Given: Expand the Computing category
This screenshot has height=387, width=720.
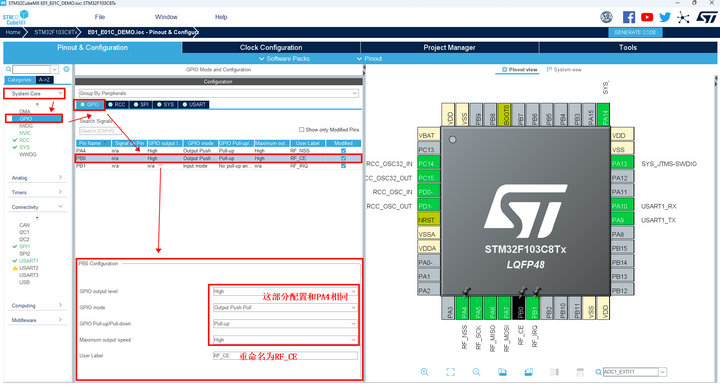Looking at the screenshot, I should tap(37, 305).
